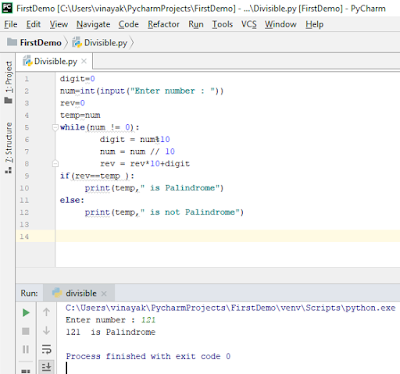Screen dimensions: 400x374
Task: Rerun the program with green play icon
Action: pos(26,313)
